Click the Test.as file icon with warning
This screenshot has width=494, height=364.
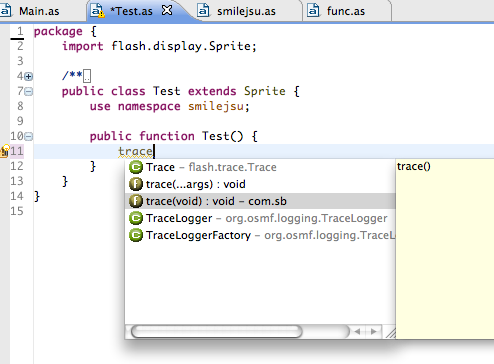[97, 11]
